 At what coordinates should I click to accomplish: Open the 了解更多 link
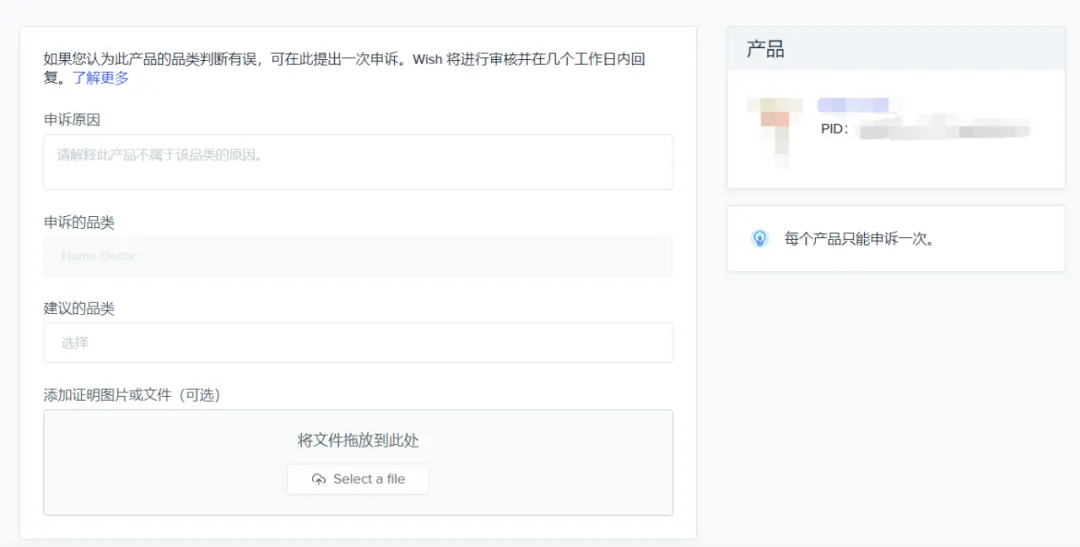101,78
